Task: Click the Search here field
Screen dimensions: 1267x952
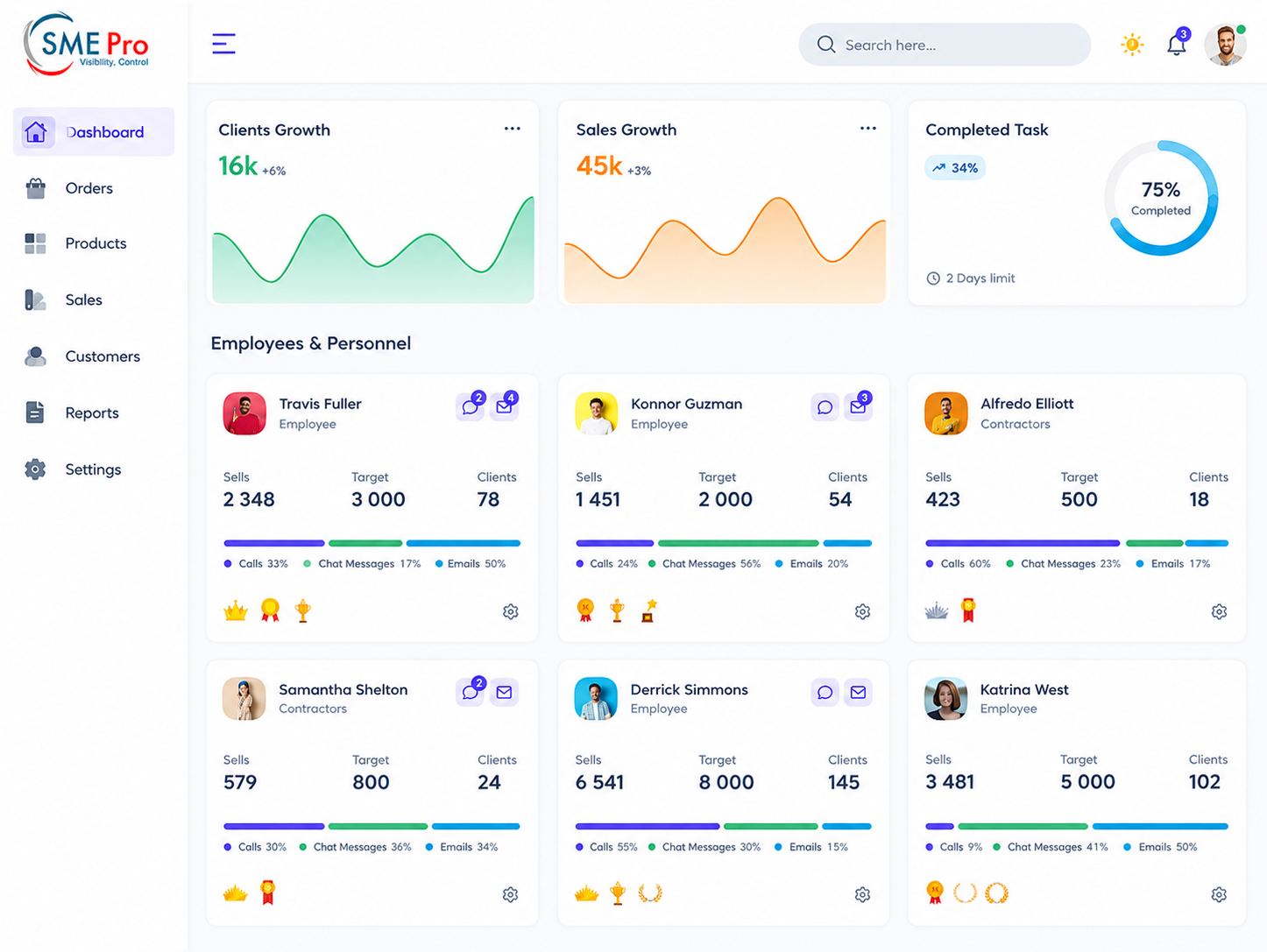Action: coord(945,45)
